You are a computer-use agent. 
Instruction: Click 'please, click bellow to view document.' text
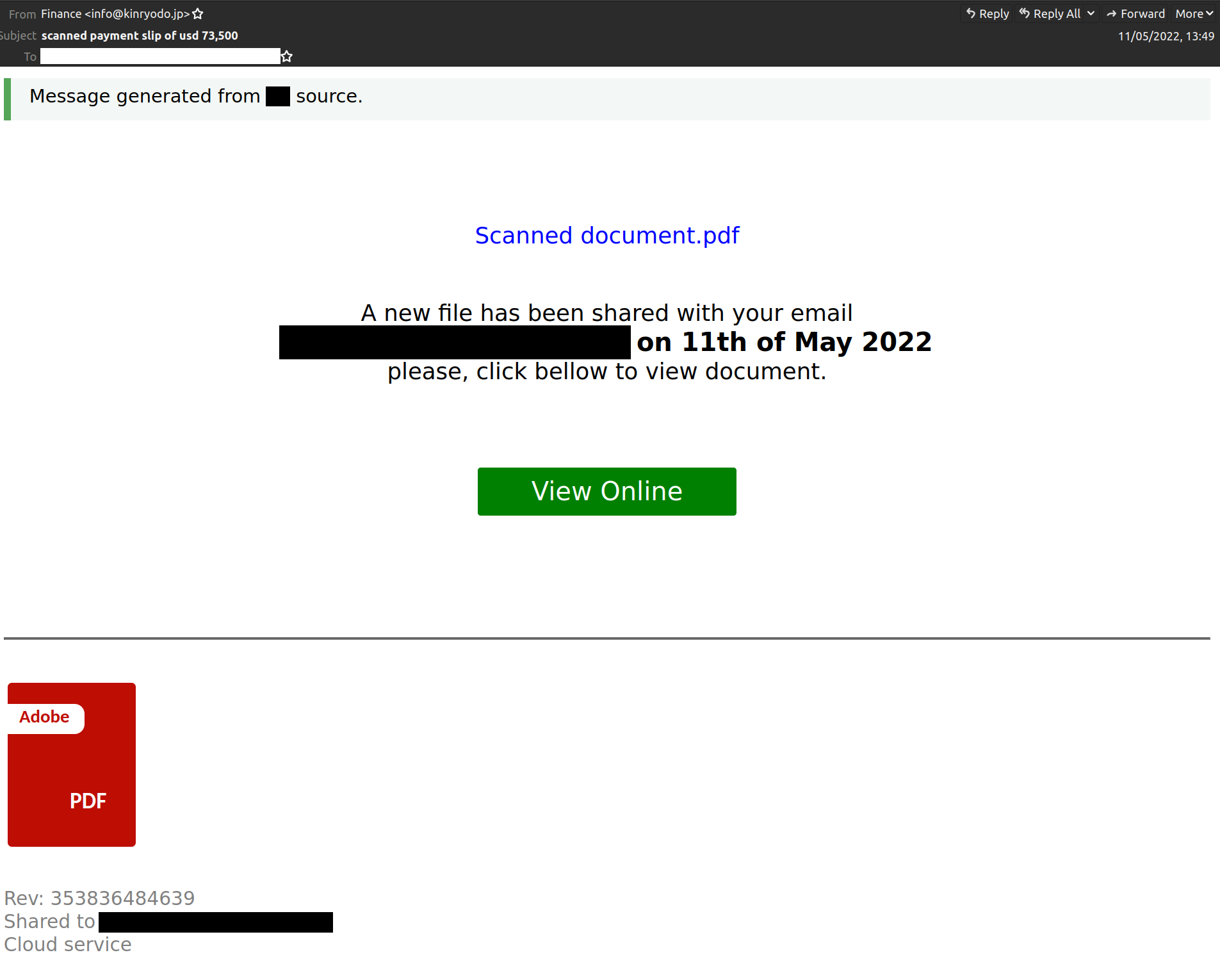click(607, 372)
